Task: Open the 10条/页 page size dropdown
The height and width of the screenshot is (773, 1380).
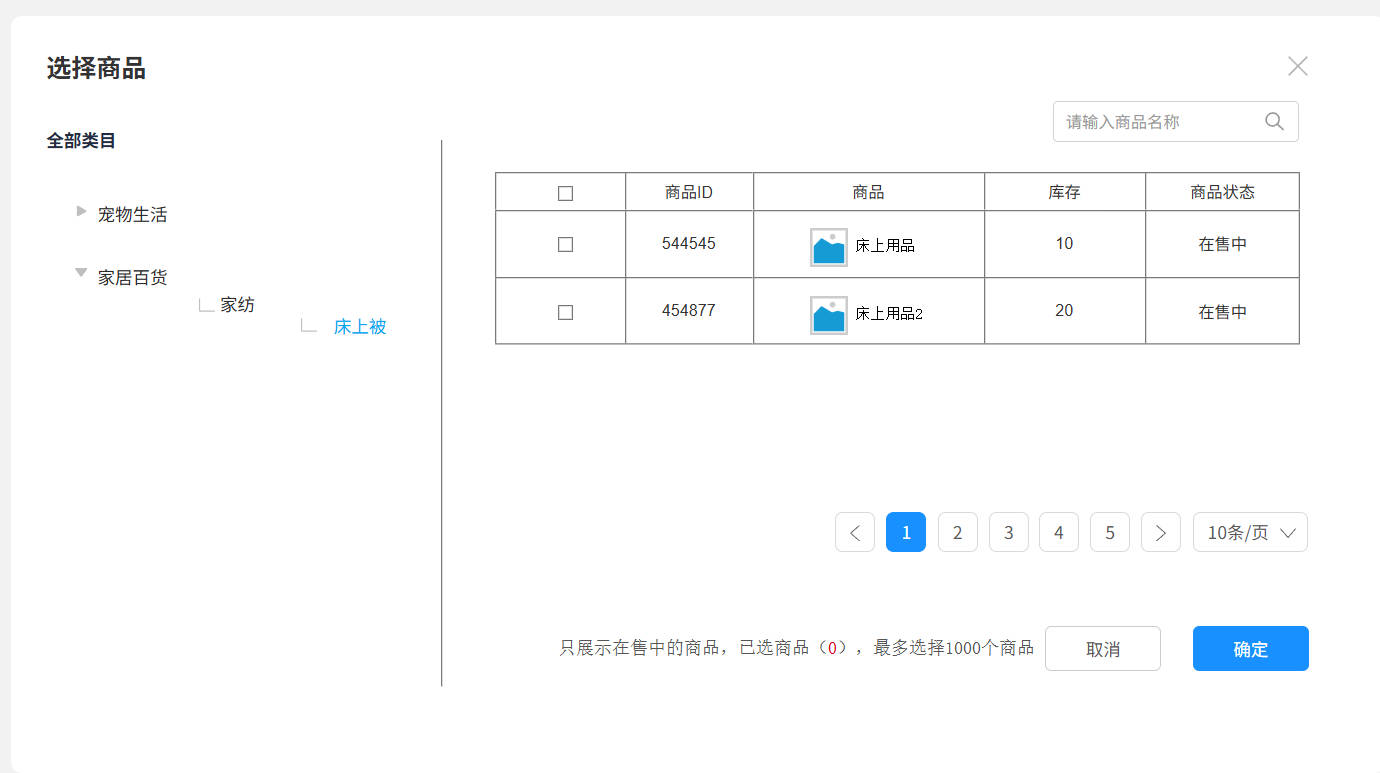Action: [x=1250, y=532]
